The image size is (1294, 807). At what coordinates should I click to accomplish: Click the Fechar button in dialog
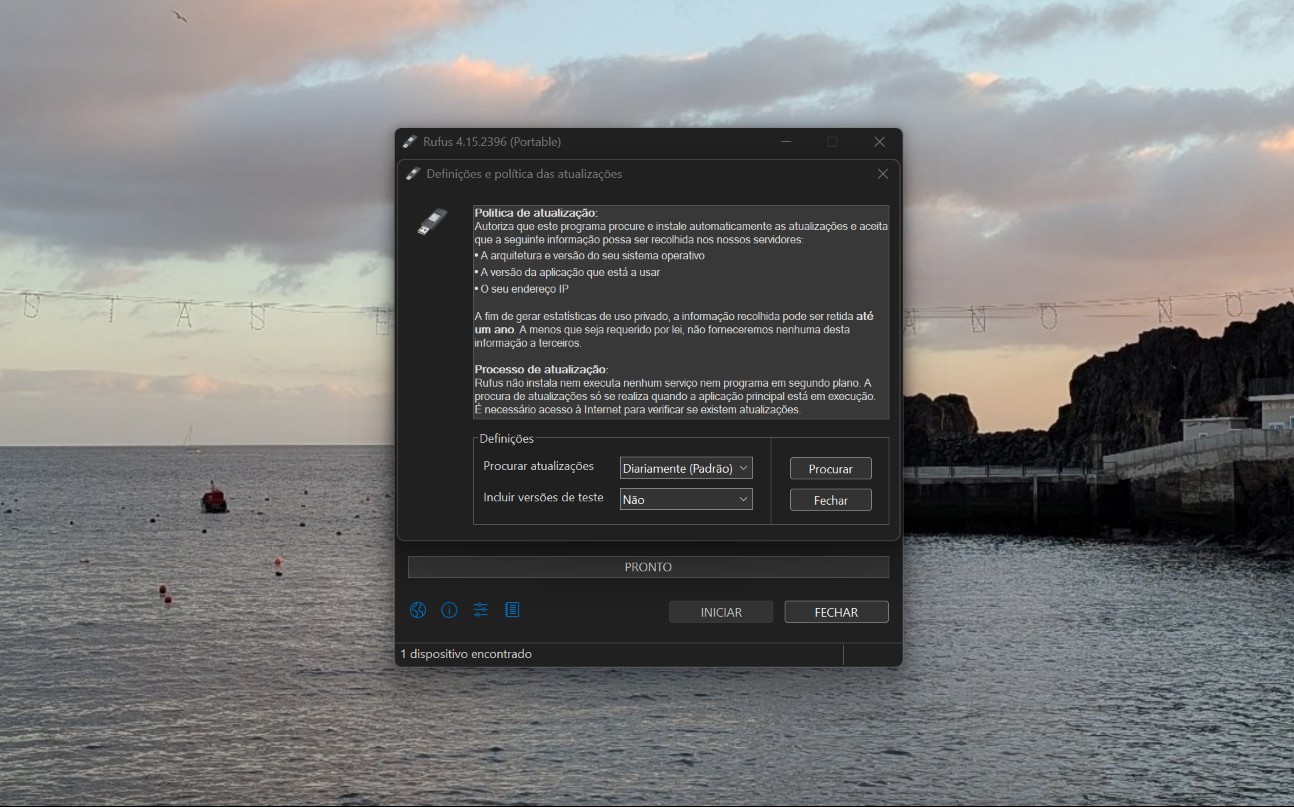(831, 500)
